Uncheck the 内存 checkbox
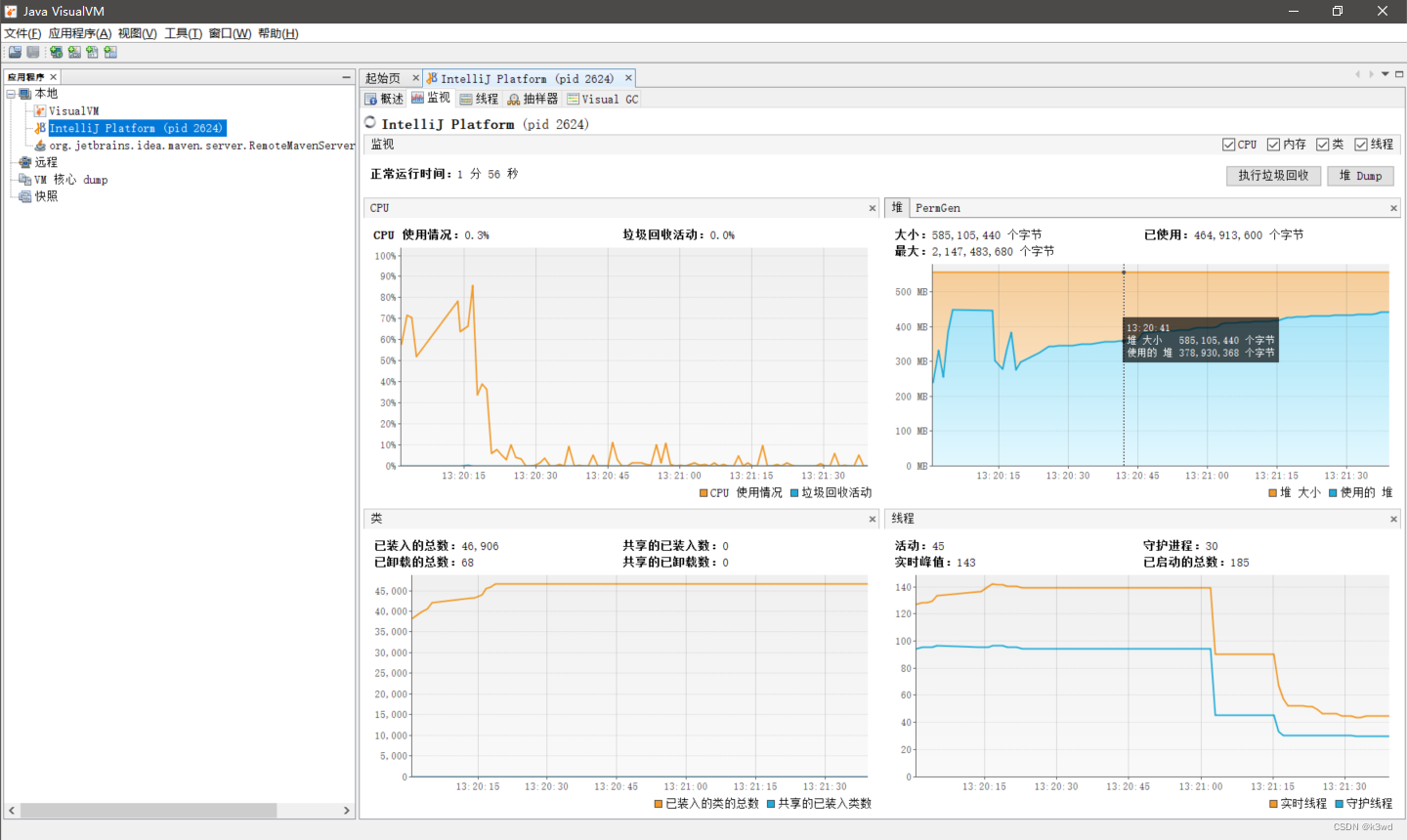This screenshot has width=1407, height=840. (1273, 145)
